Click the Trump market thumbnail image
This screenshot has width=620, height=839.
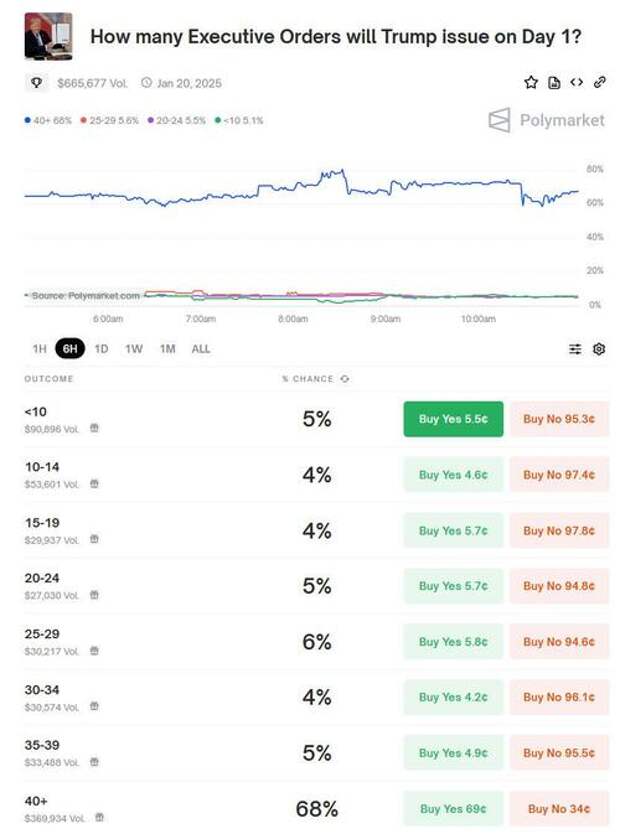click(x=48, y=37)
